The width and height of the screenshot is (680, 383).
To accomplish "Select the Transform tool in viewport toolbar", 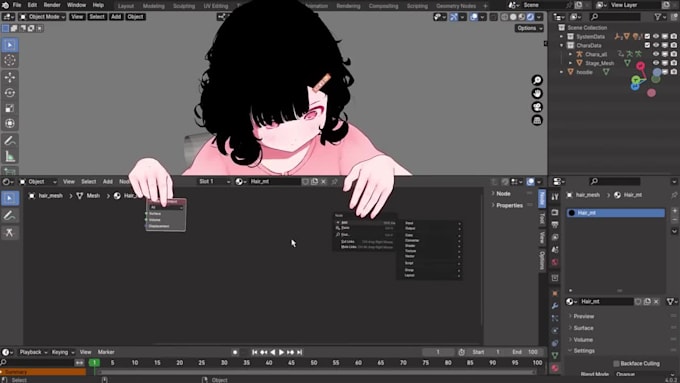I will [x=10, y=124].
